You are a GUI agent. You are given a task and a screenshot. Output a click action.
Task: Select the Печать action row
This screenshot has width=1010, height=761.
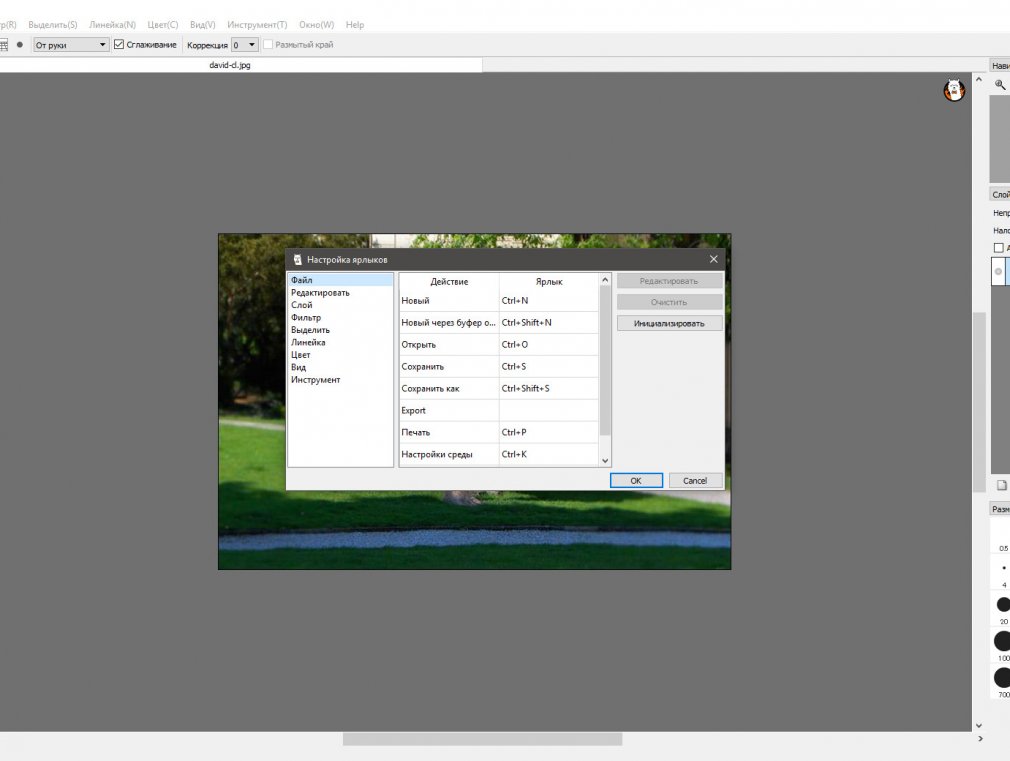click(499, 432)
